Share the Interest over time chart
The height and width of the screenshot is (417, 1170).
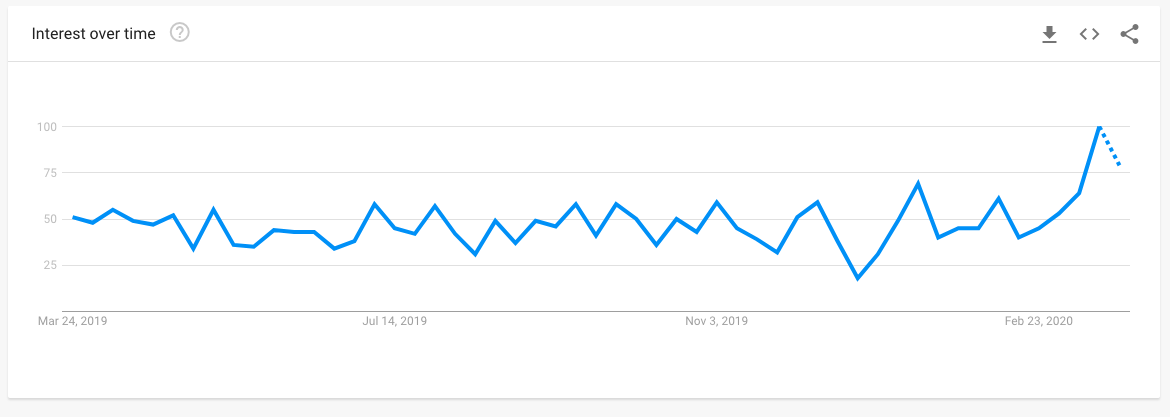pyautogui.click(x=1130, y=34)
